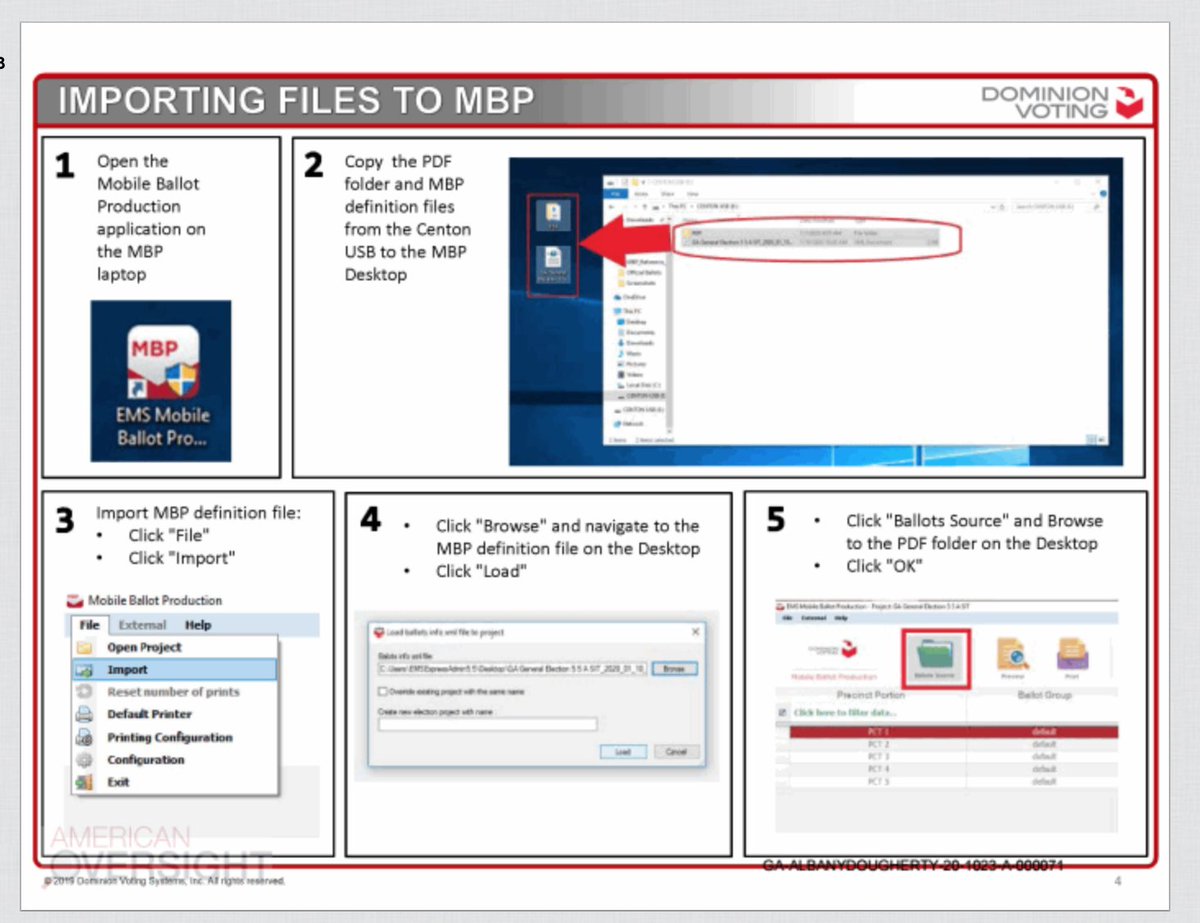
Task: Close the Load ballots info dialog
Action: pyautogui.click(x=695, y=632)
